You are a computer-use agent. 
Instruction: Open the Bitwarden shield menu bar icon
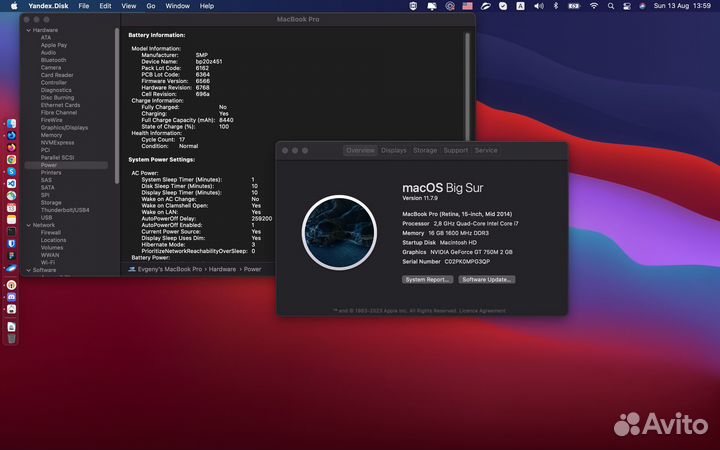[413, 6]
